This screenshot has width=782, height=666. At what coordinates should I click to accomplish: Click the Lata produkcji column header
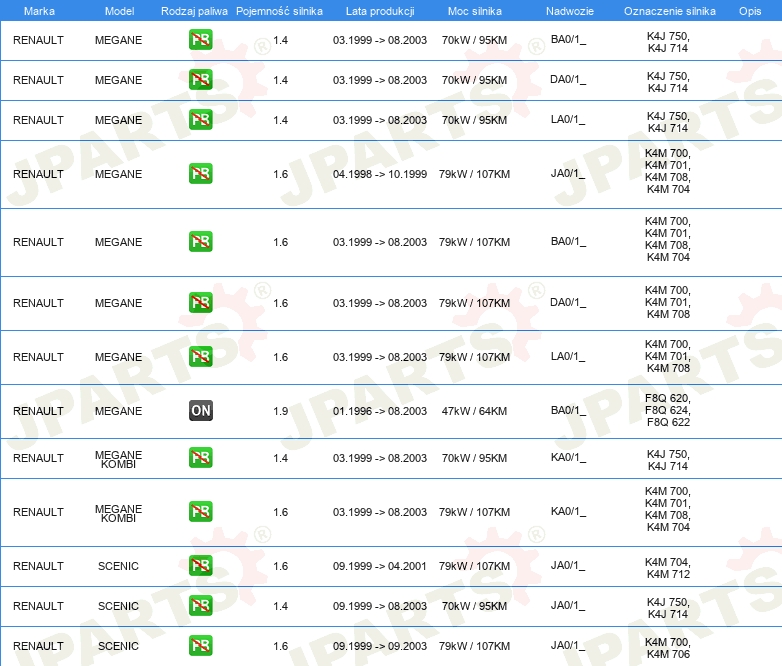point(380,11)
